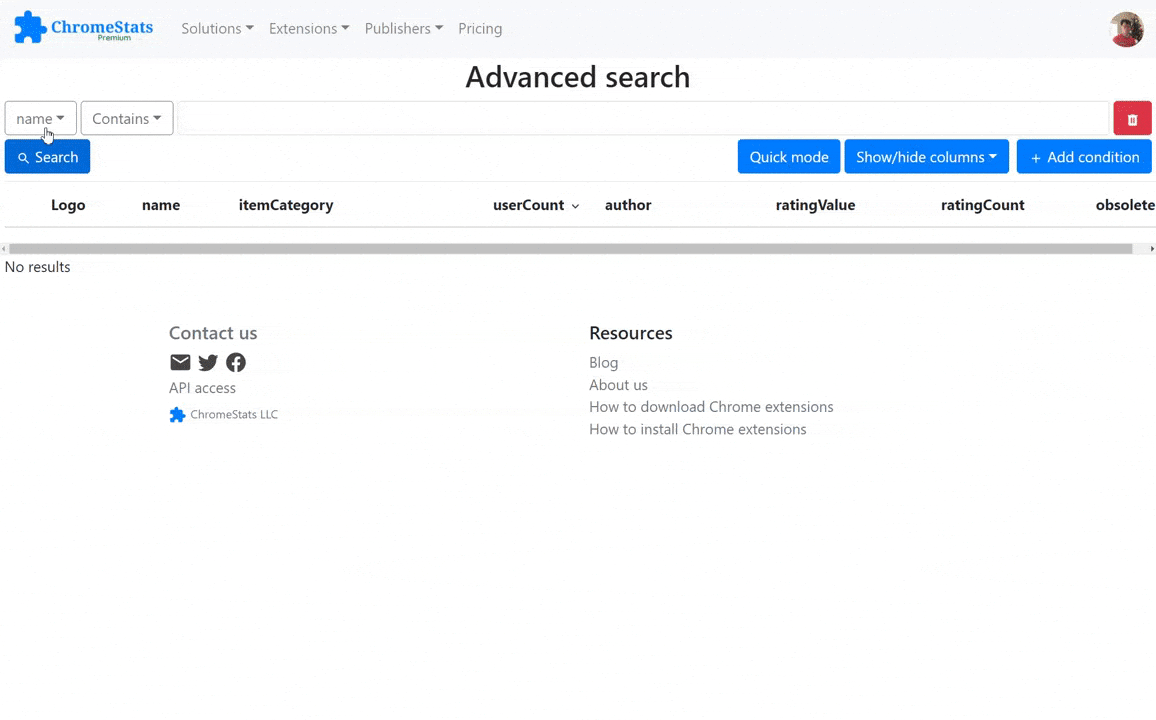Screen dimensions: 1156x720
Task: Delete the condition with red trash button
Action: 1132,119
